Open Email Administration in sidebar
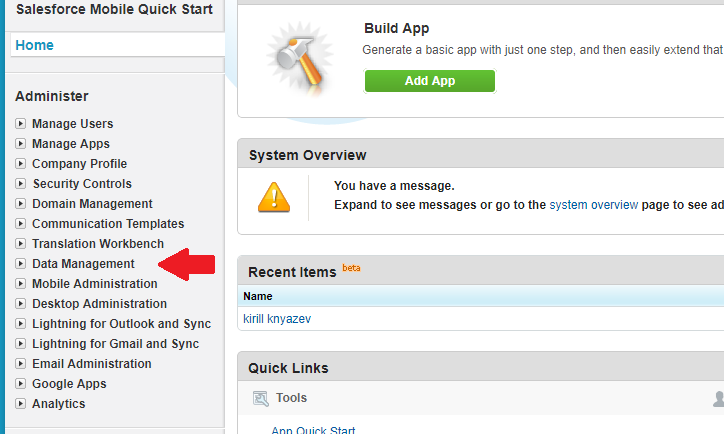This screenshot has height=434, width=724. coord(92,364)
